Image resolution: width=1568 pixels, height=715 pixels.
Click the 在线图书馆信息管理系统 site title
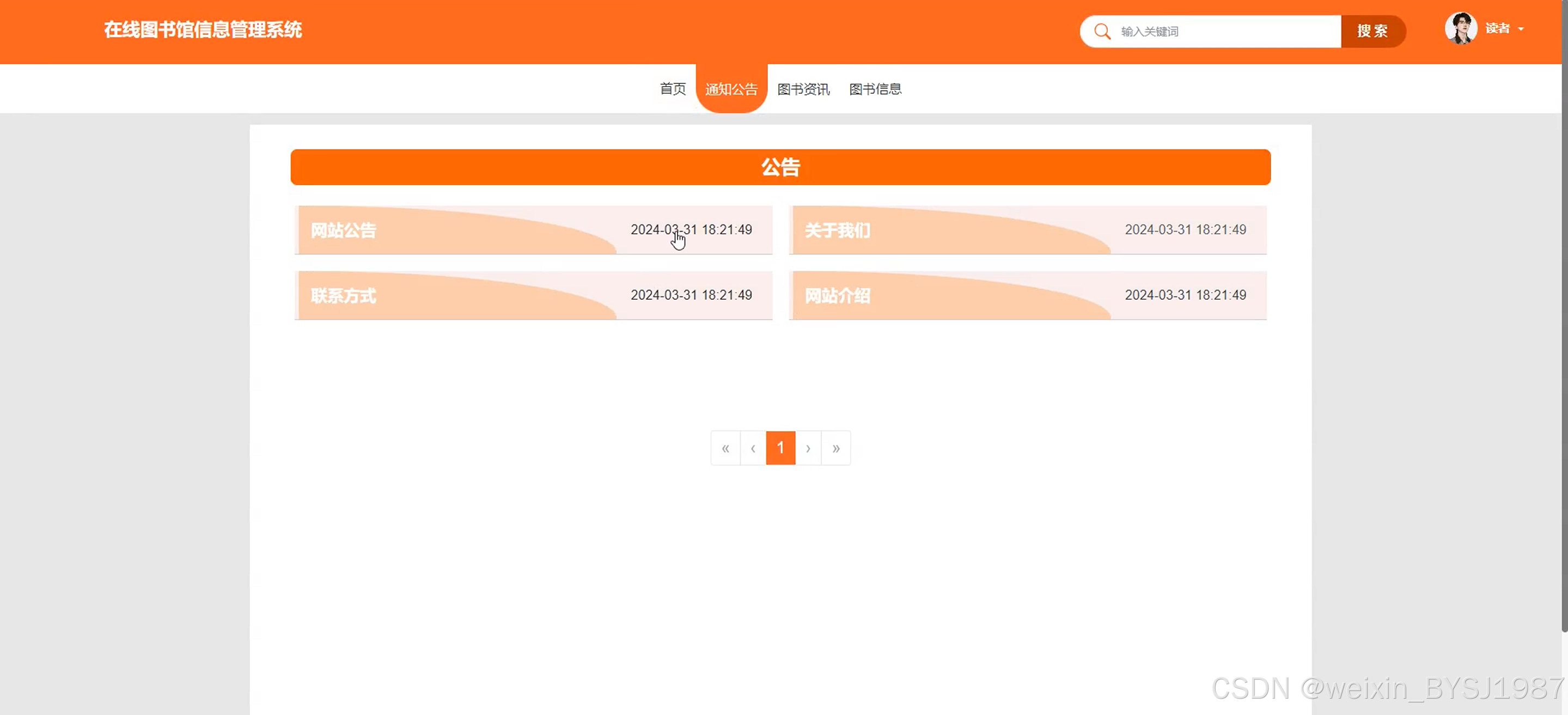[203, 30]
